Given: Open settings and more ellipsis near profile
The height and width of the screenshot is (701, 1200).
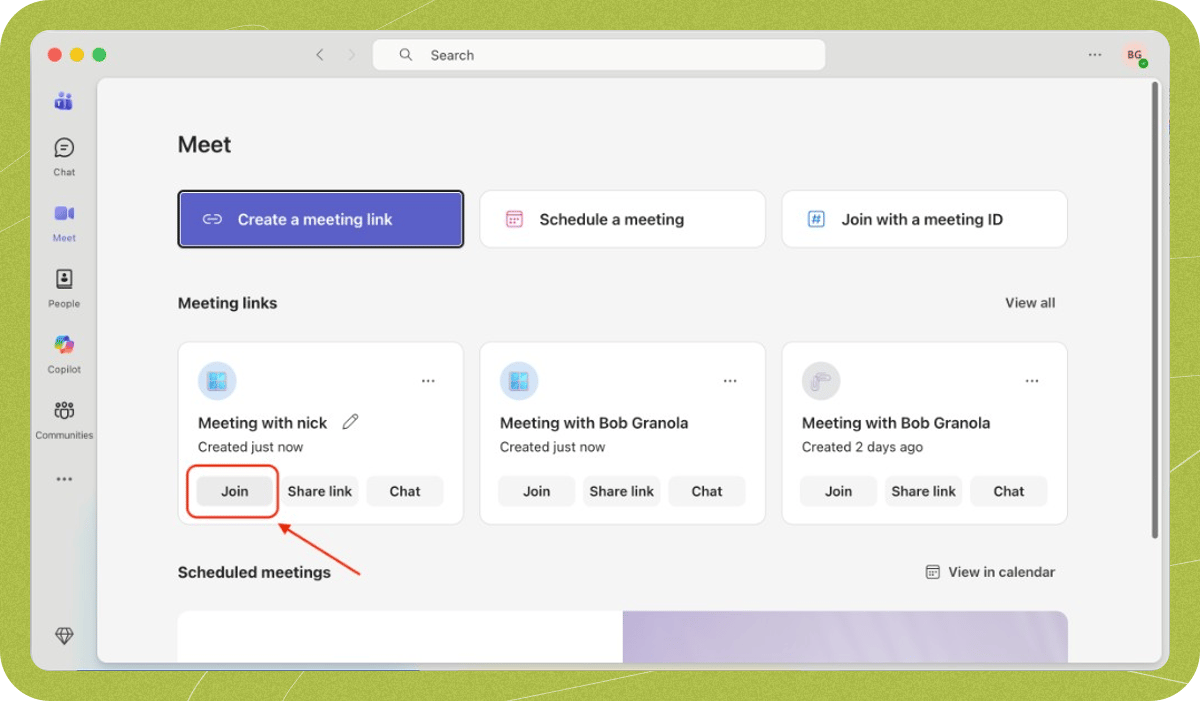Looking at the screenshot, I should click(1095, 55).
